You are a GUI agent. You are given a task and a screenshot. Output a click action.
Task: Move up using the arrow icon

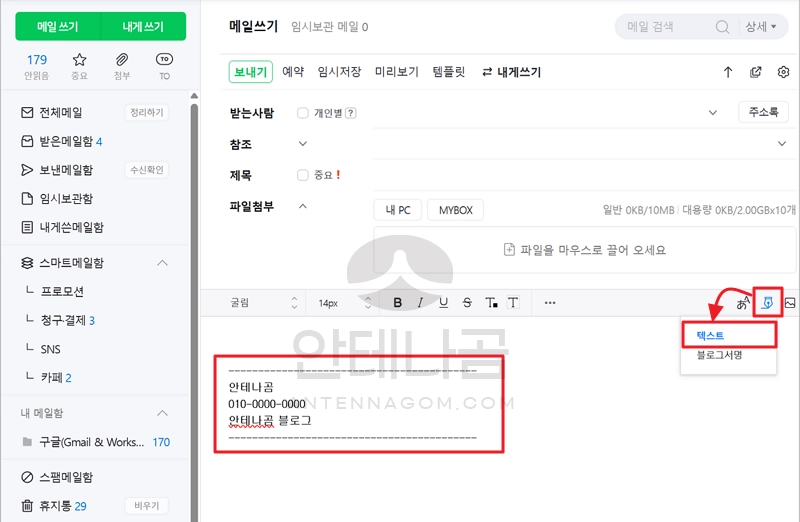728,72
